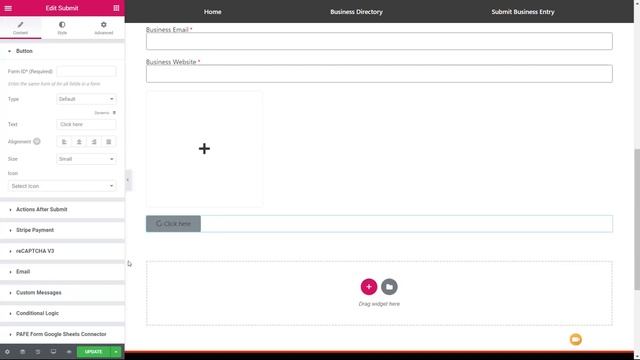Viewport: 640px width, 360px height.
Task: Click the 'Click here' submit button
Action: tap(173, 224)
